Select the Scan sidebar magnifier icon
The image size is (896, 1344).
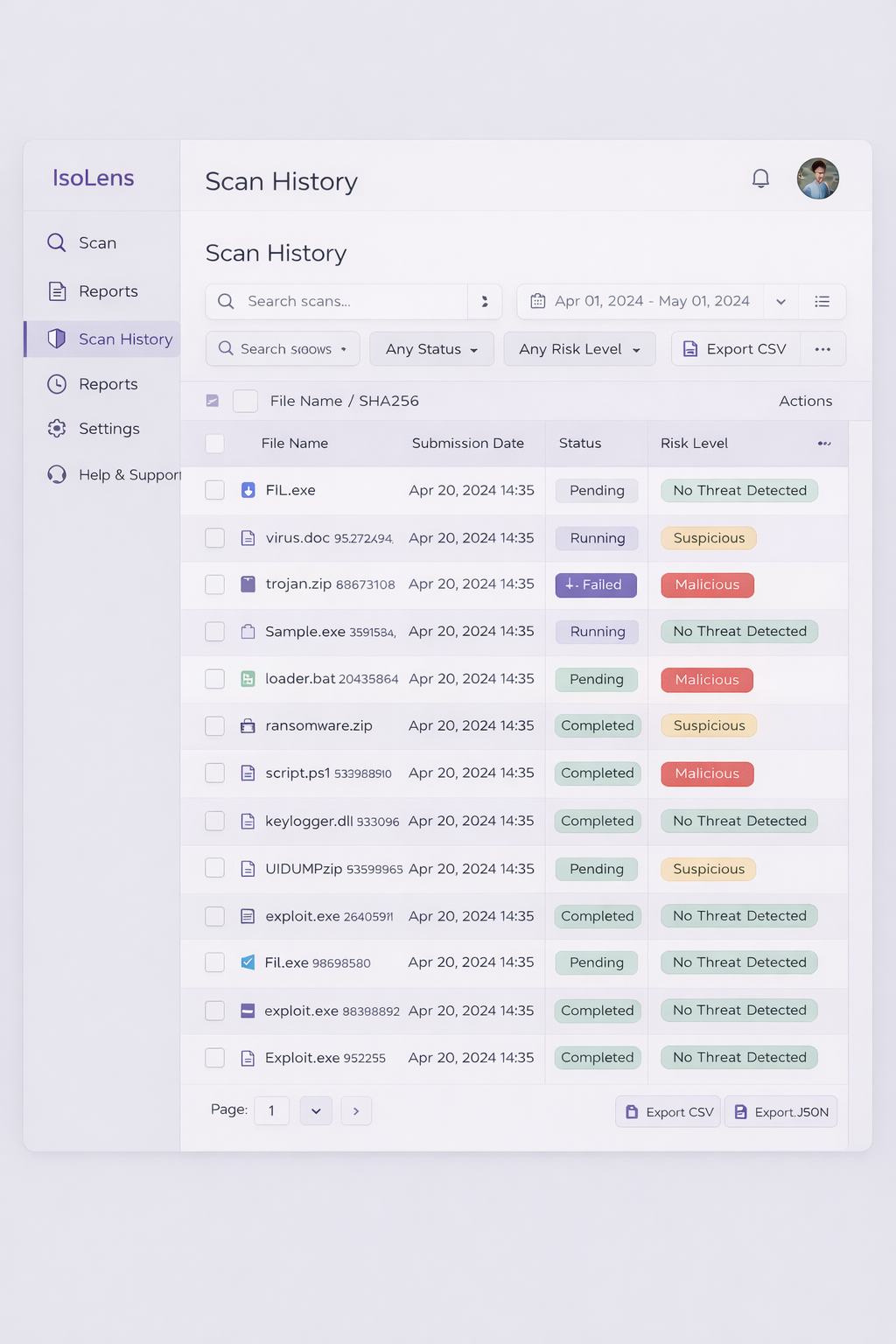(x=56, y=242)
